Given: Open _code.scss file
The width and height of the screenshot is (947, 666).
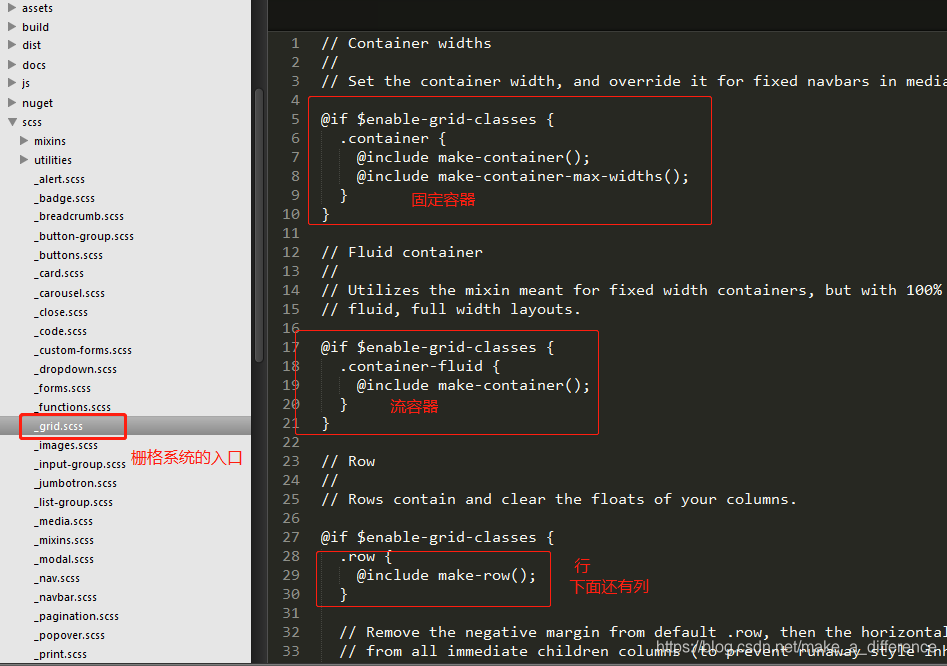Looking at the screenshot, I should (x=60, y=331).
